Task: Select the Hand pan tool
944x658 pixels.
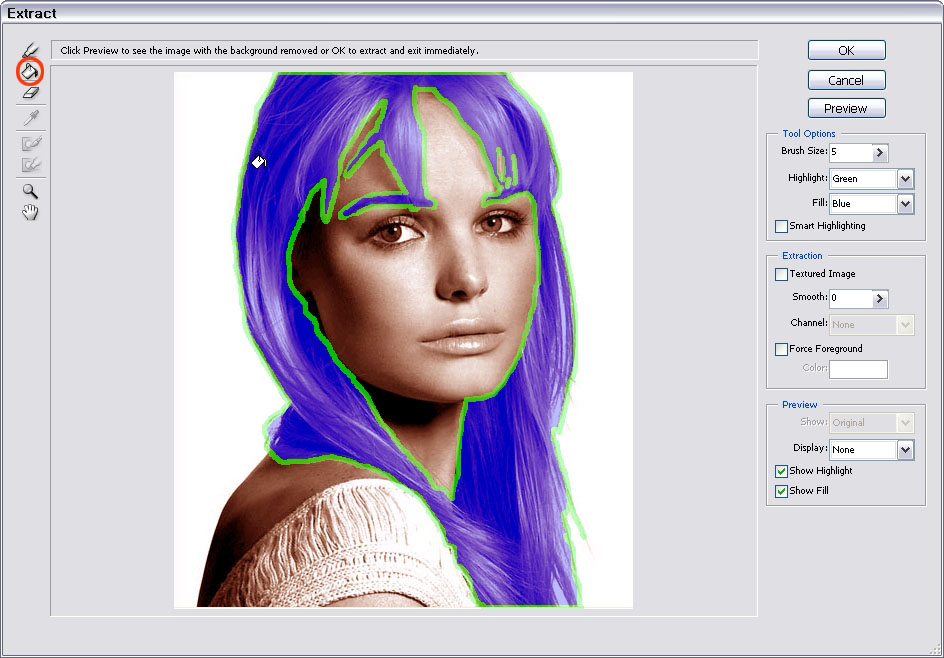Action: [30, 213]
